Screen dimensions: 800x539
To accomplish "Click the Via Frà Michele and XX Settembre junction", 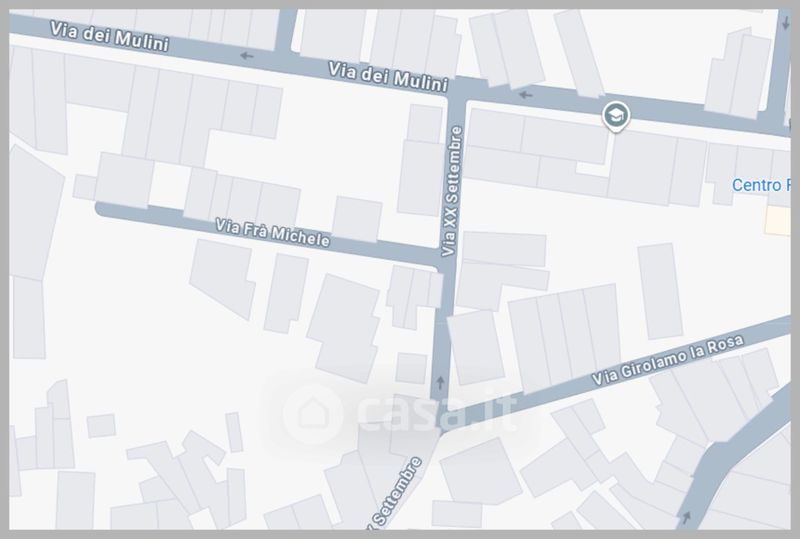I will coord(445,263).
